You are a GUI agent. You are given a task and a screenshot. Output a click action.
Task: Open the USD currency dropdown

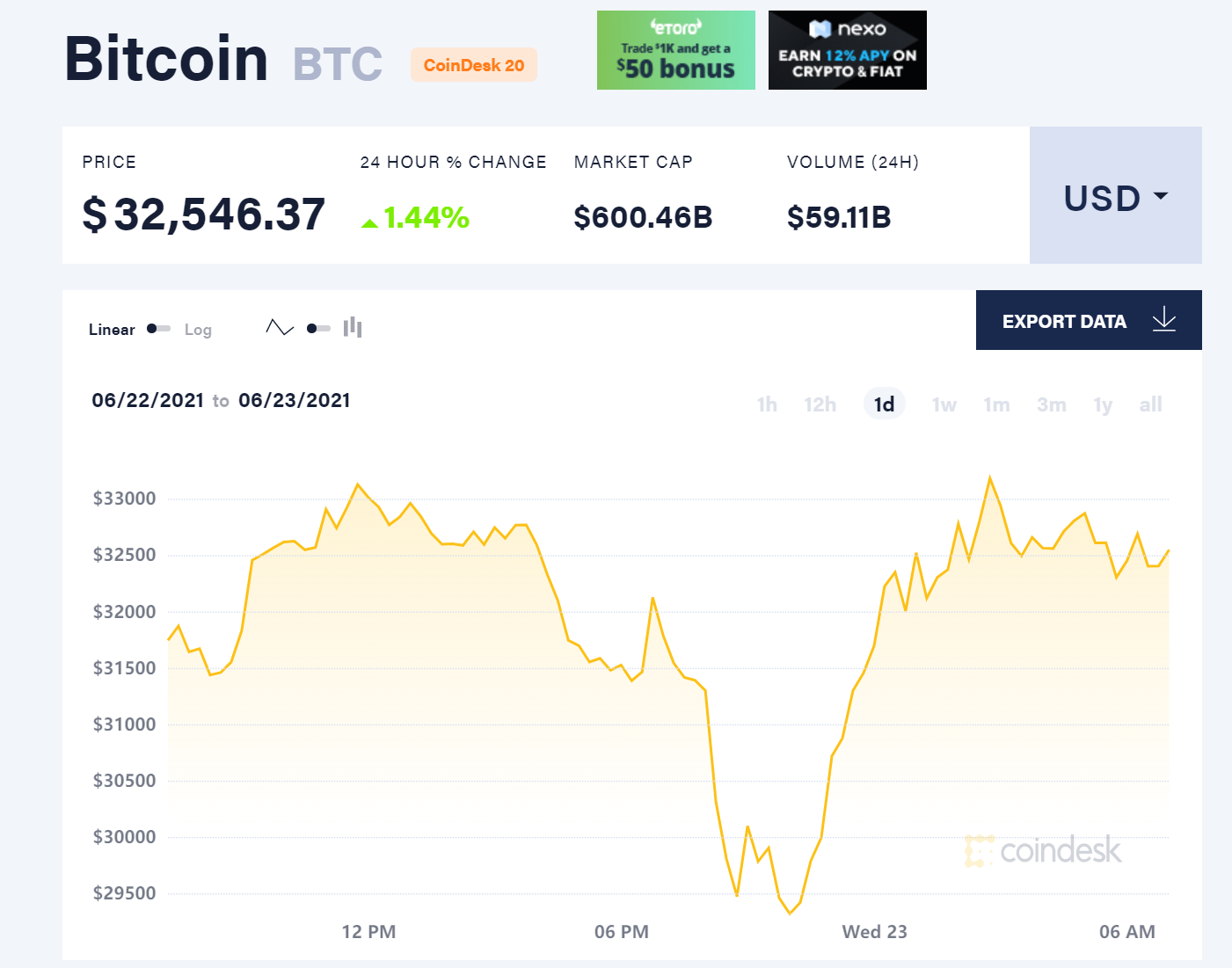click(x=1115, y=195)
